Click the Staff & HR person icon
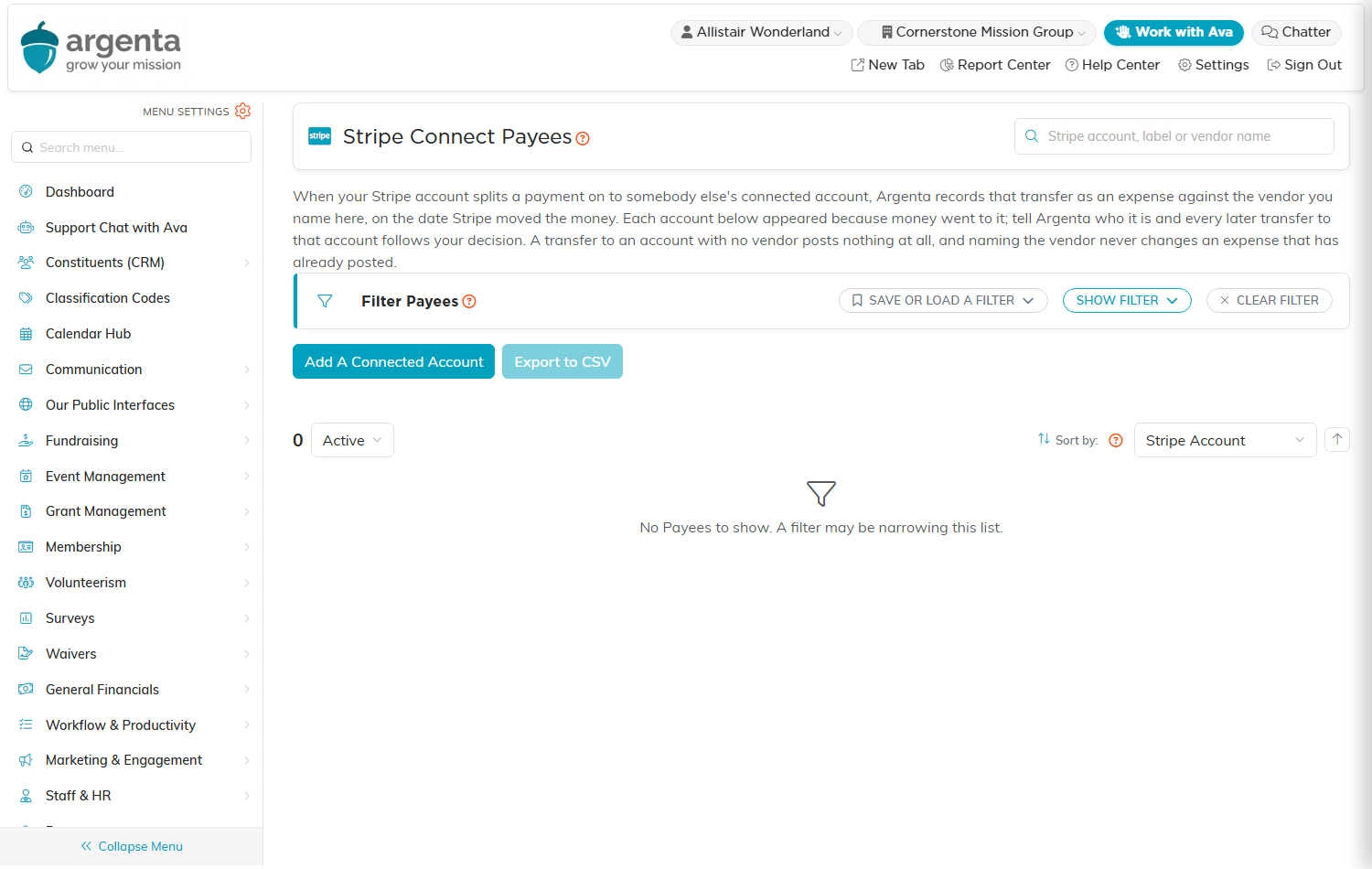This screenshot has height=869, width=1372. 26,796
